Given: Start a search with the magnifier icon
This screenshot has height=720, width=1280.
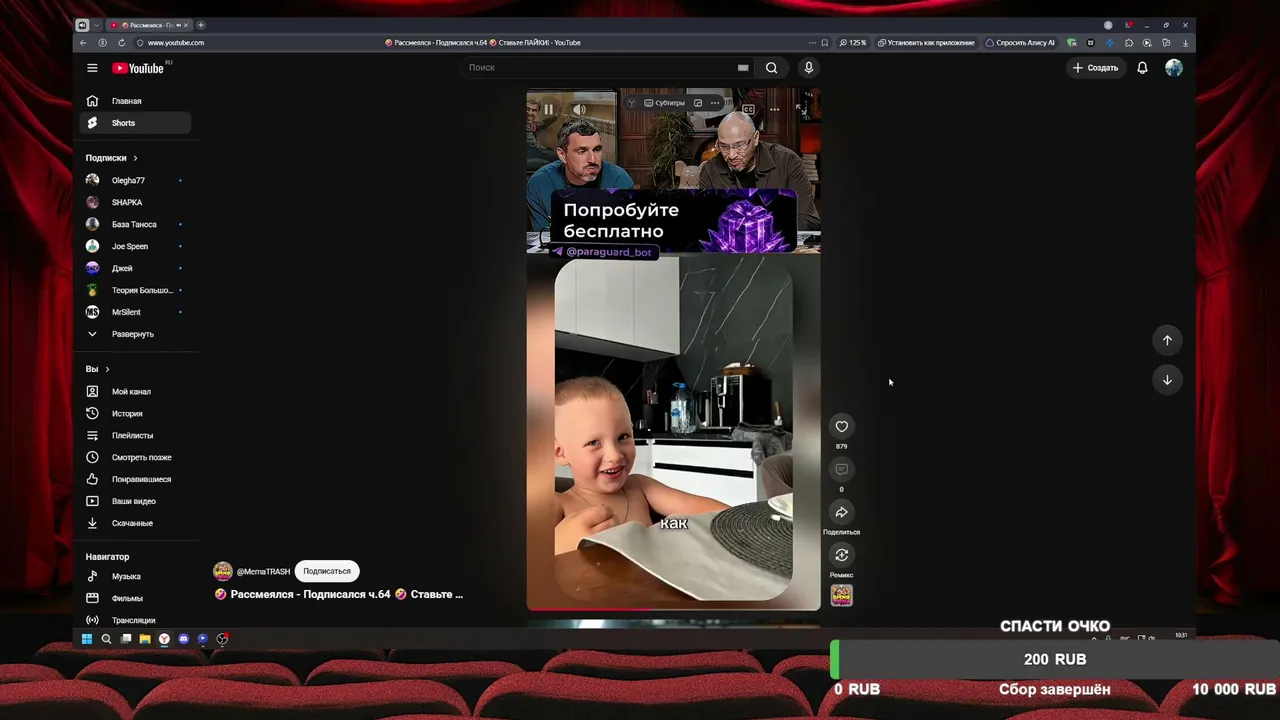Looking at the screenshot, I should (x=771, y=68).
